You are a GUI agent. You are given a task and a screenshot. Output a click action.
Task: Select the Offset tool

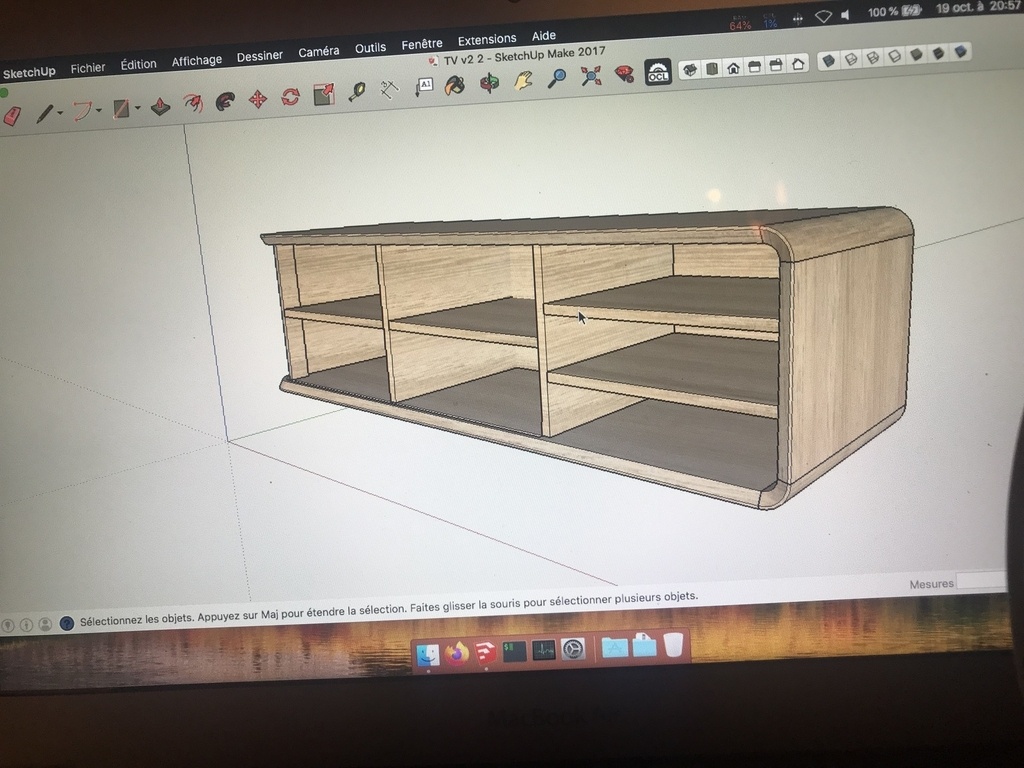pos(192,103)
